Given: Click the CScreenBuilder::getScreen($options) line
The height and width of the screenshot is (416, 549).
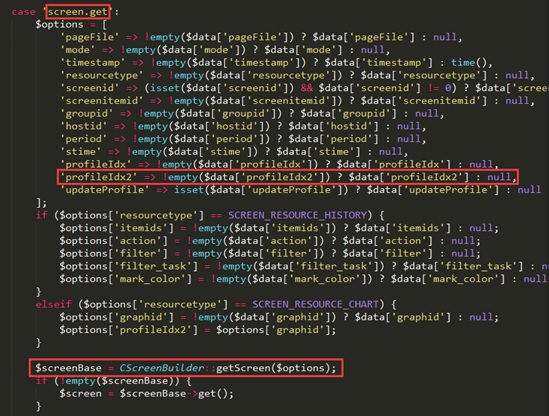Looking at the screenshot, I should pyautogui.click(x=186, y=368).
